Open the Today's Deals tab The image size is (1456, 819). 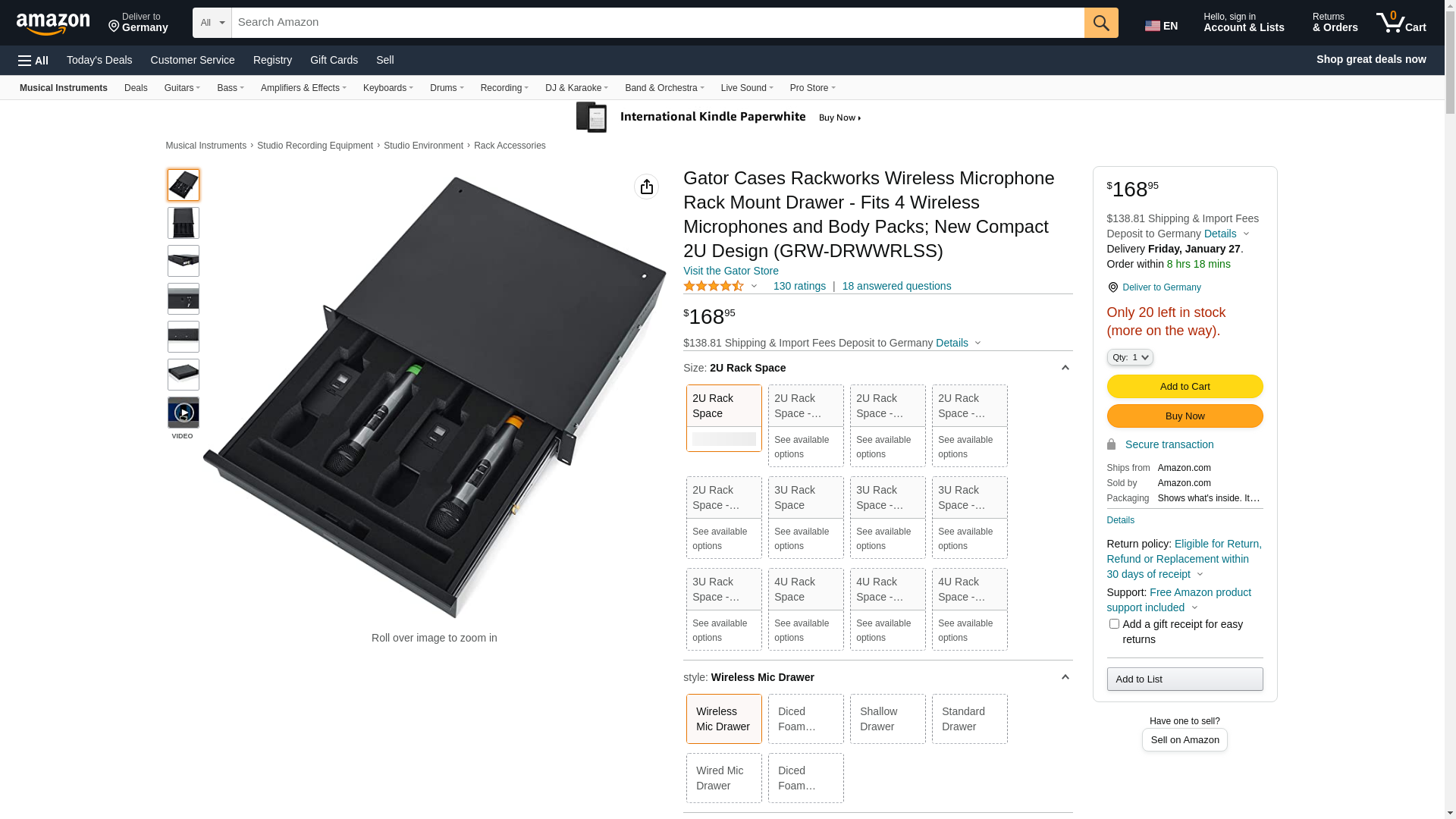[x=99, y=60]
